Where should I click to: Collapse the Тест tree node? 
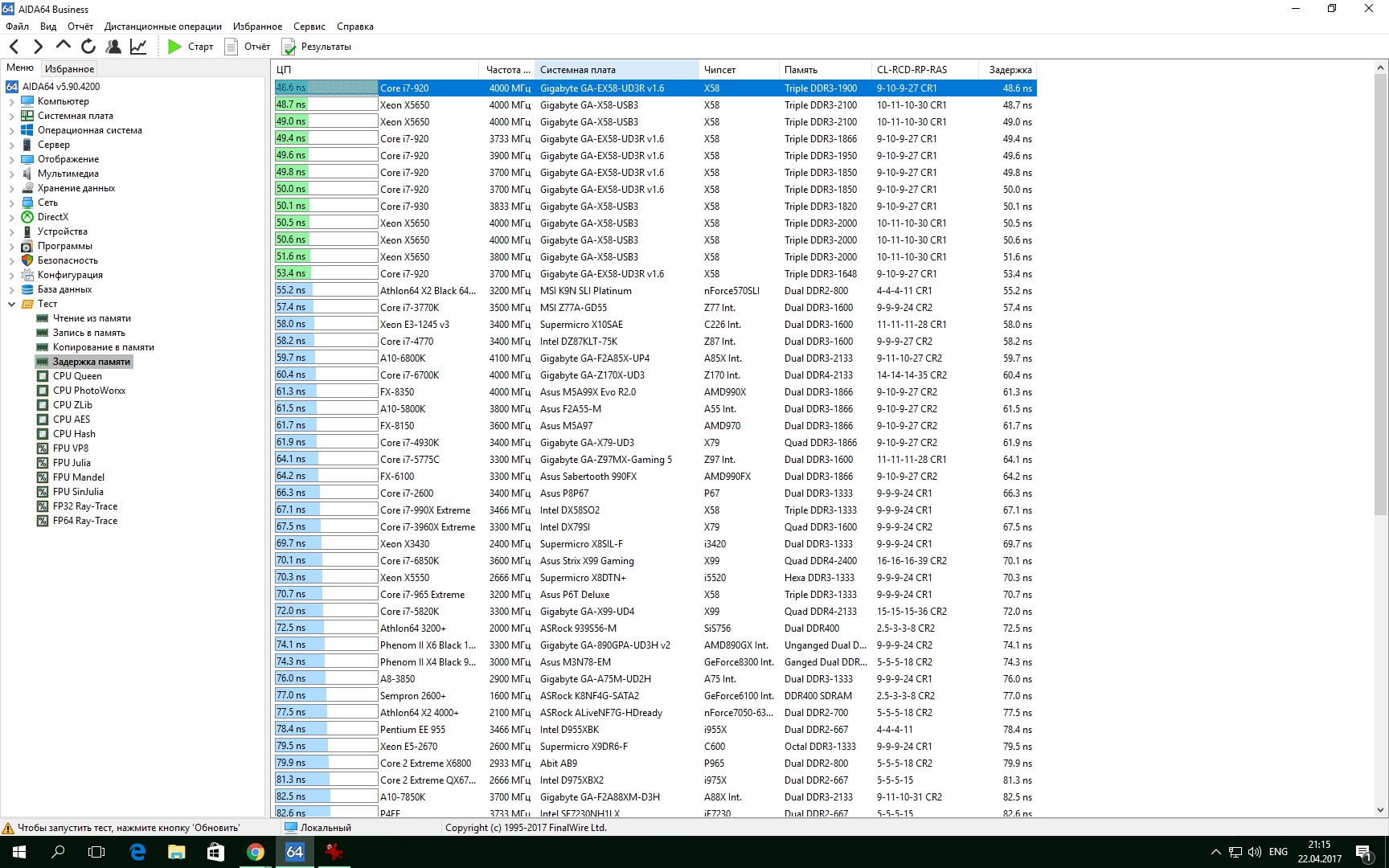click(x=11, y=305)
